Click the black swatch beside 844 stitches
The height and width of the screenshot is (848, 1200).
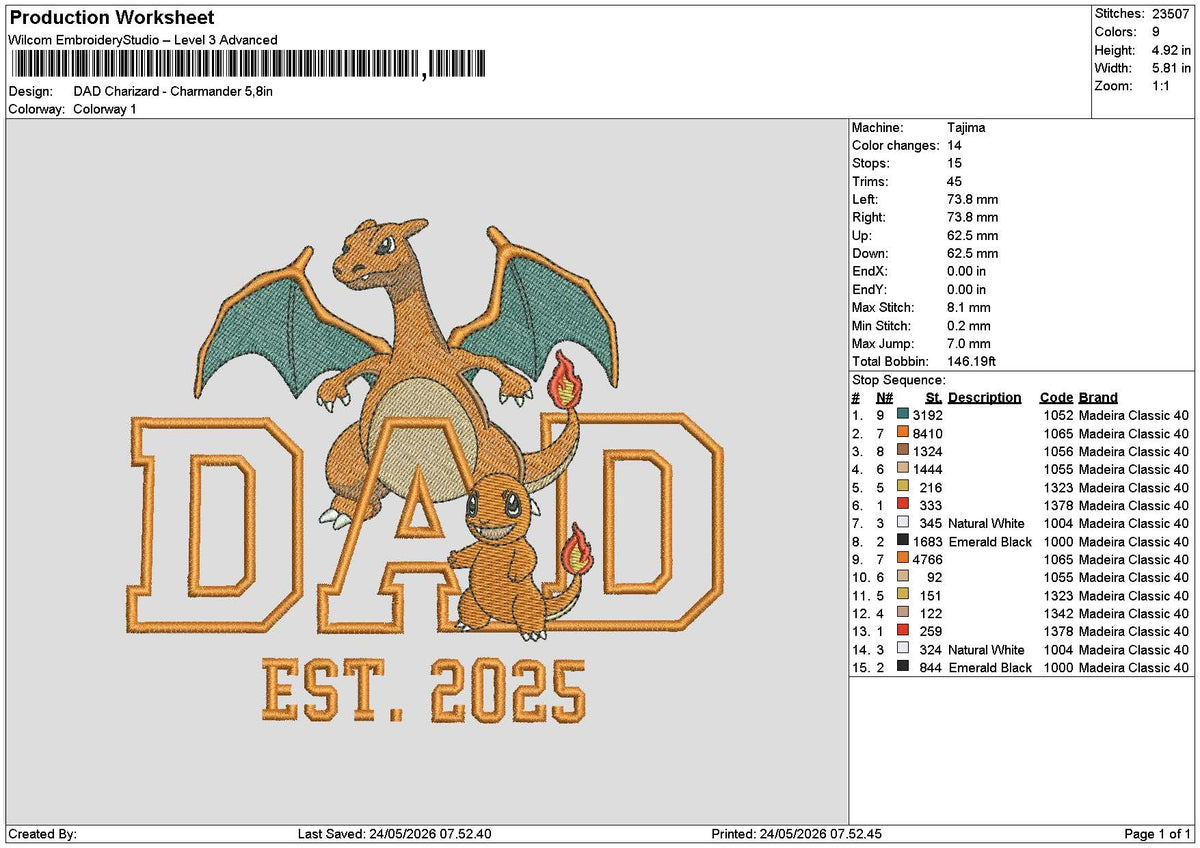(903, 667)
